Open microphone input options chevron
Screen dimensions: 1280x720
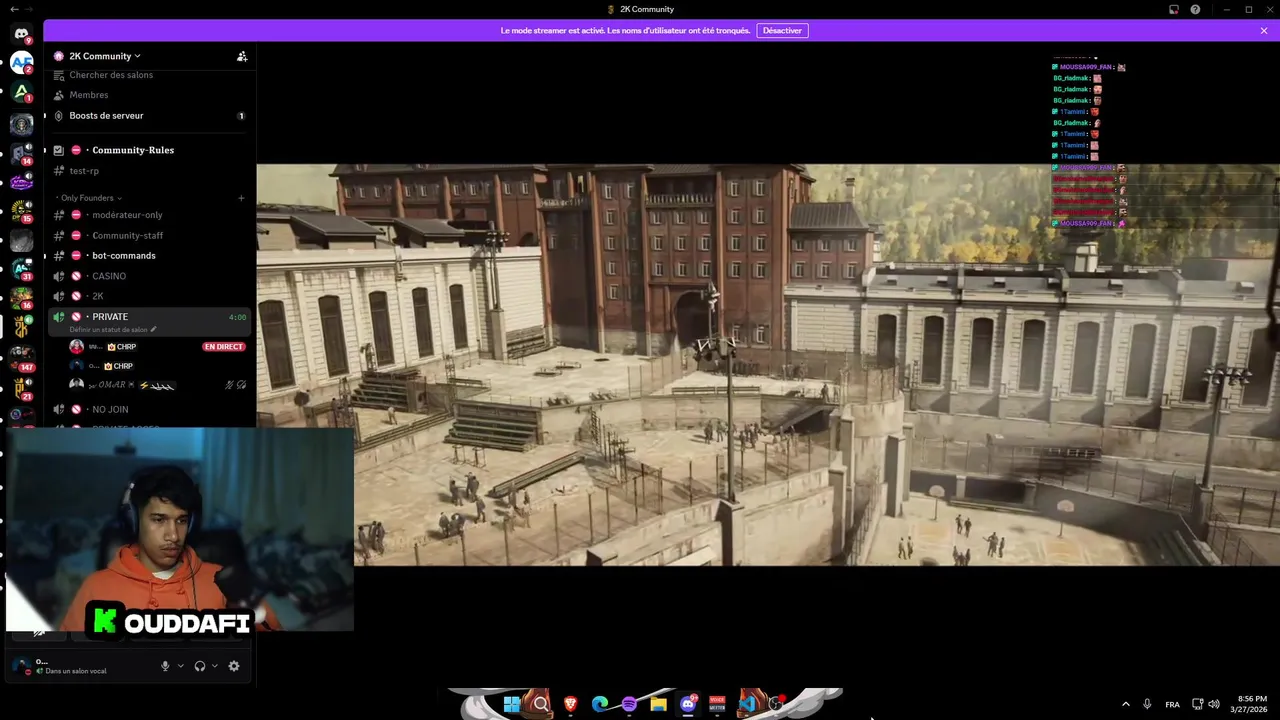[x=181, y=666]
